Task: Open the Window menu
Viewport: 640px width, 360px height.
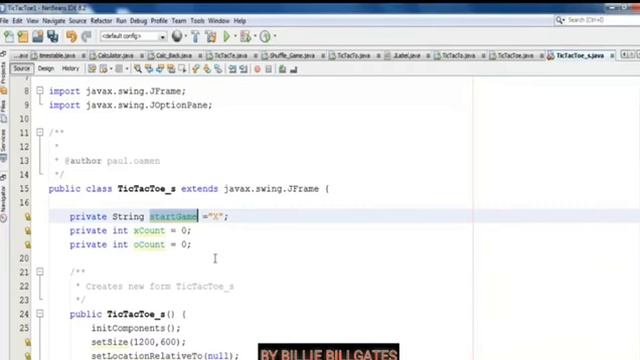Action: point(219,21)
